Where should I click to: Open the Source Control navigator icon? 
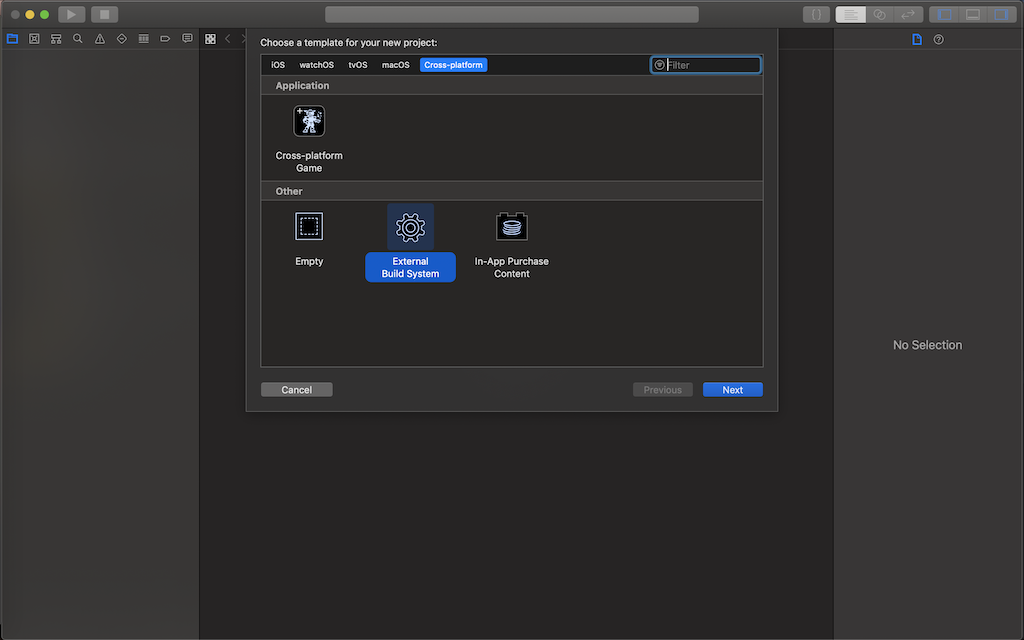tap(34, 39)
